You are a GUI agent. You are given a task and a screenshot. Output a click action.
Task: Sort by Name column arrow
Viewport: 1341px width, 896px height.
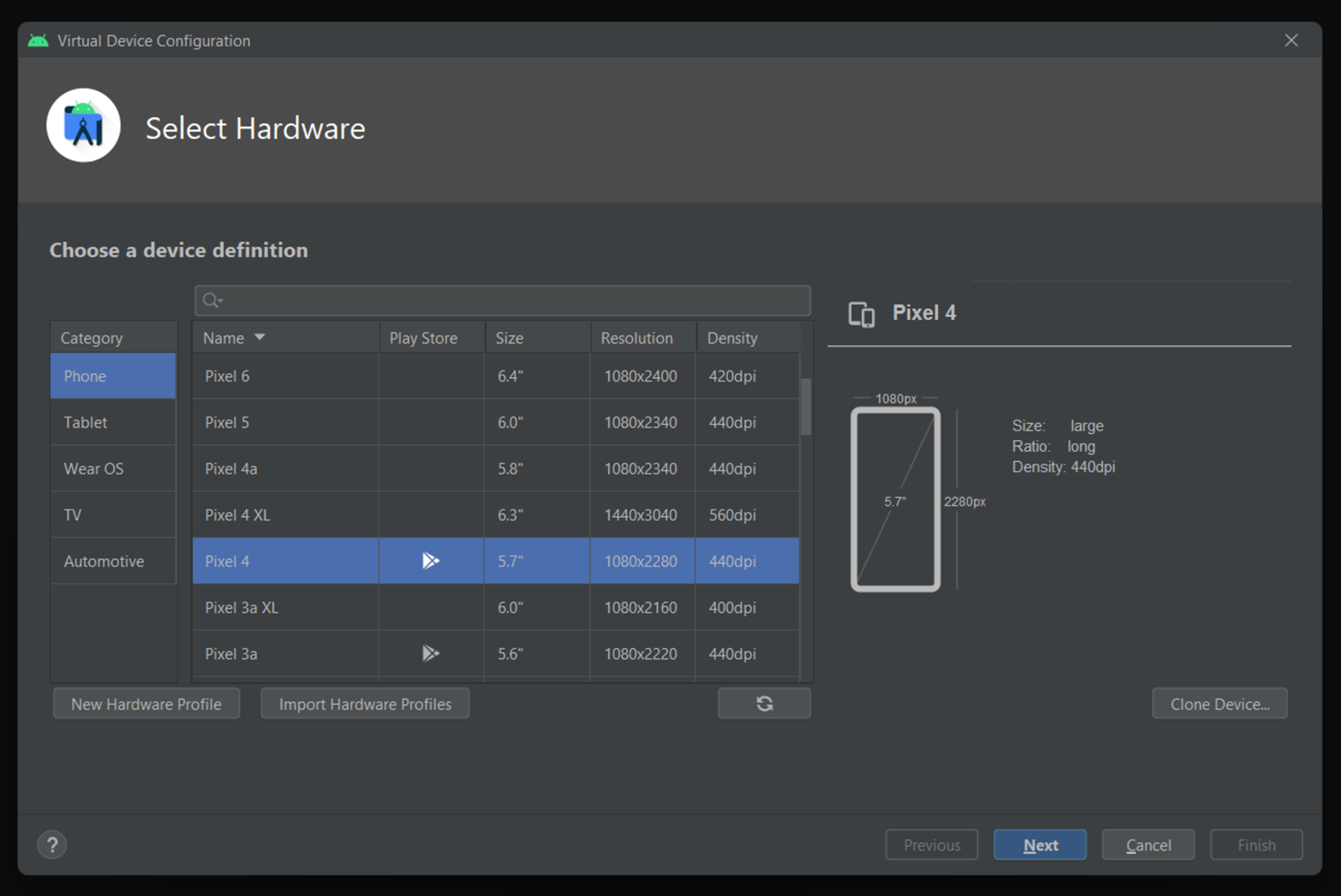(260, 337)
